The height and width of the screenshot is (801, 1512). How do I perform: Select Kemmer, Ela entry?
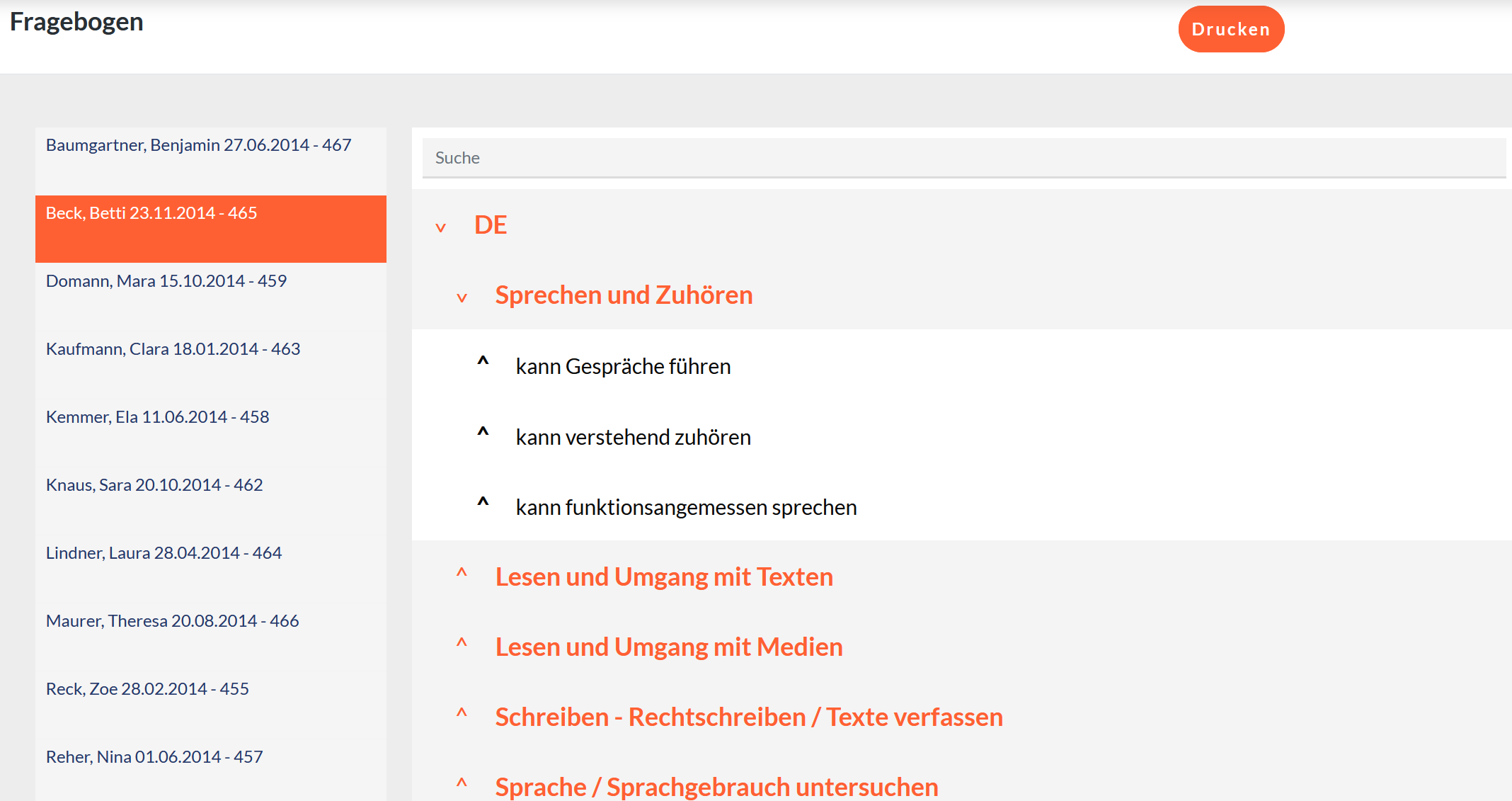point(157,417)
